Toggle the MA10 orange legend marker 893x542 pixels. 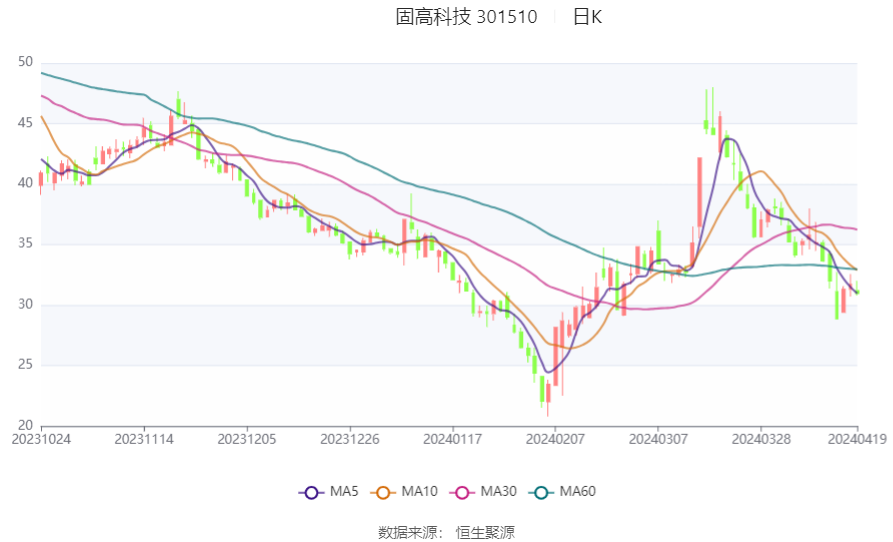(x=383, y=492)
